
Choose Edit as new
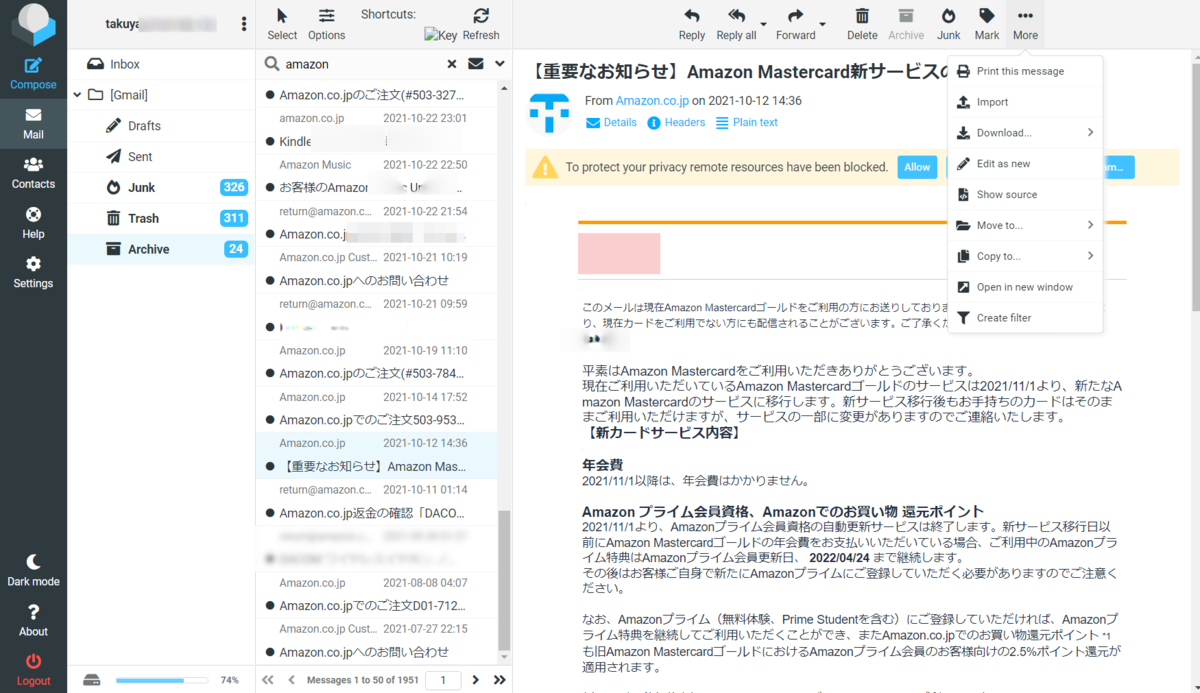[x=1025, y=164]
